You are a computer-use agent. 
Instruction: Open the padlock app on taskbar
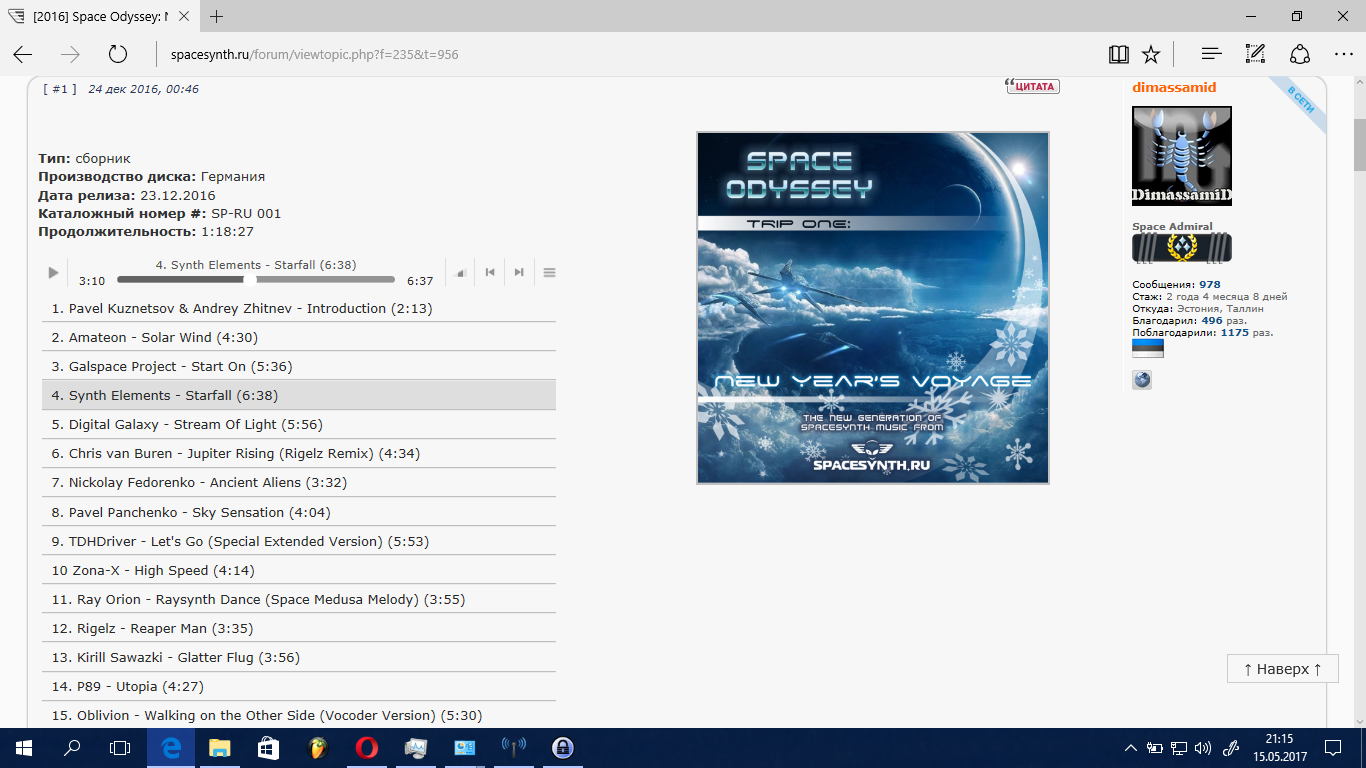click(x=562, y=748)
